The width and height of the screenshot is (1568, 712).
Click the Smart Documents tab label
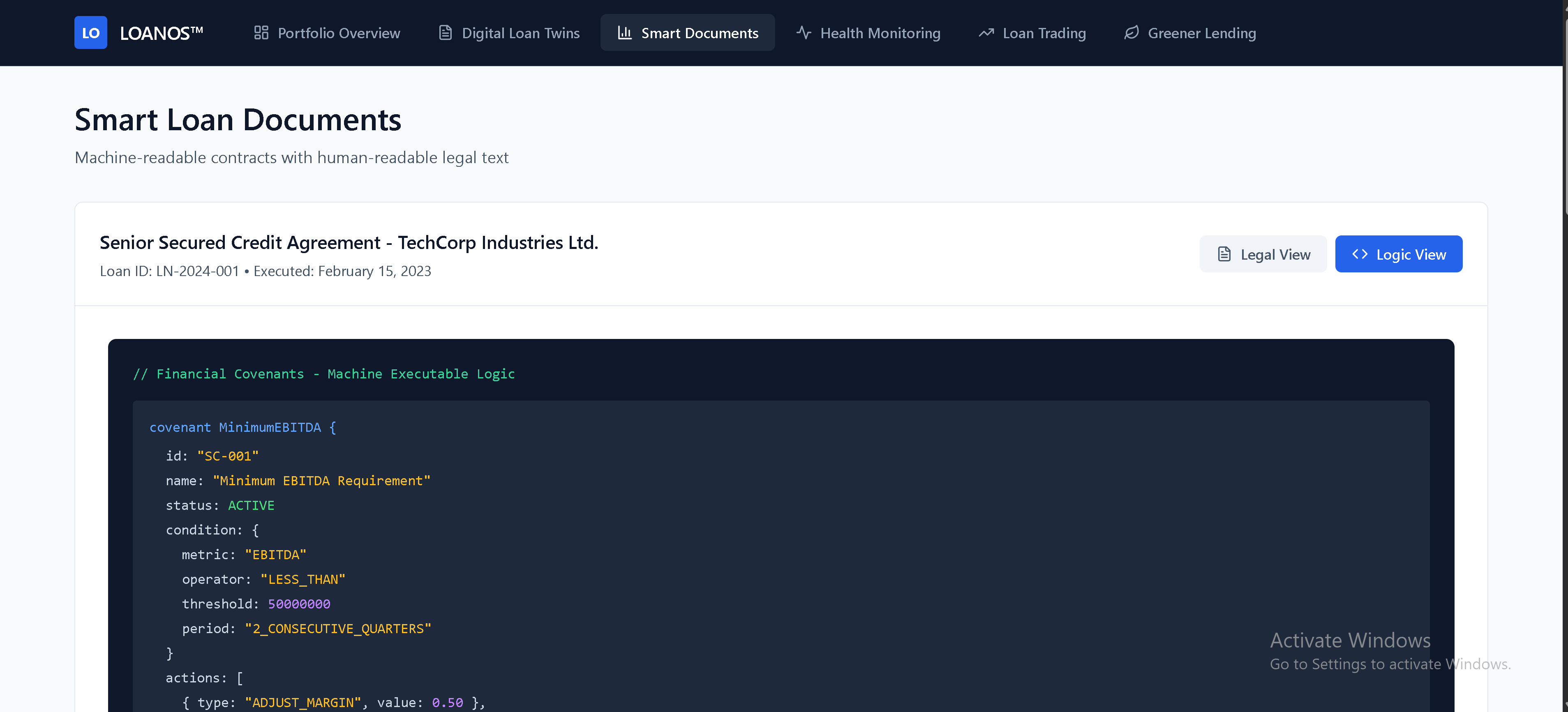(x=700, y=33)
